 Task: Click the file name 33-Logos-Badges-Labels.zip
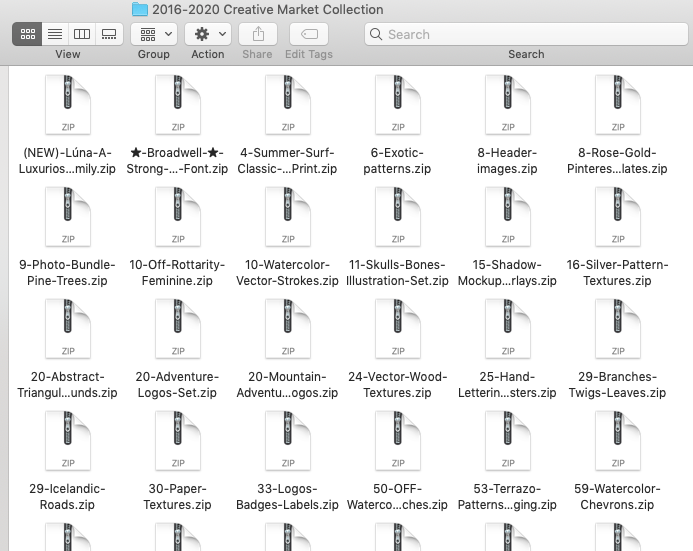(x=287, y=497)
